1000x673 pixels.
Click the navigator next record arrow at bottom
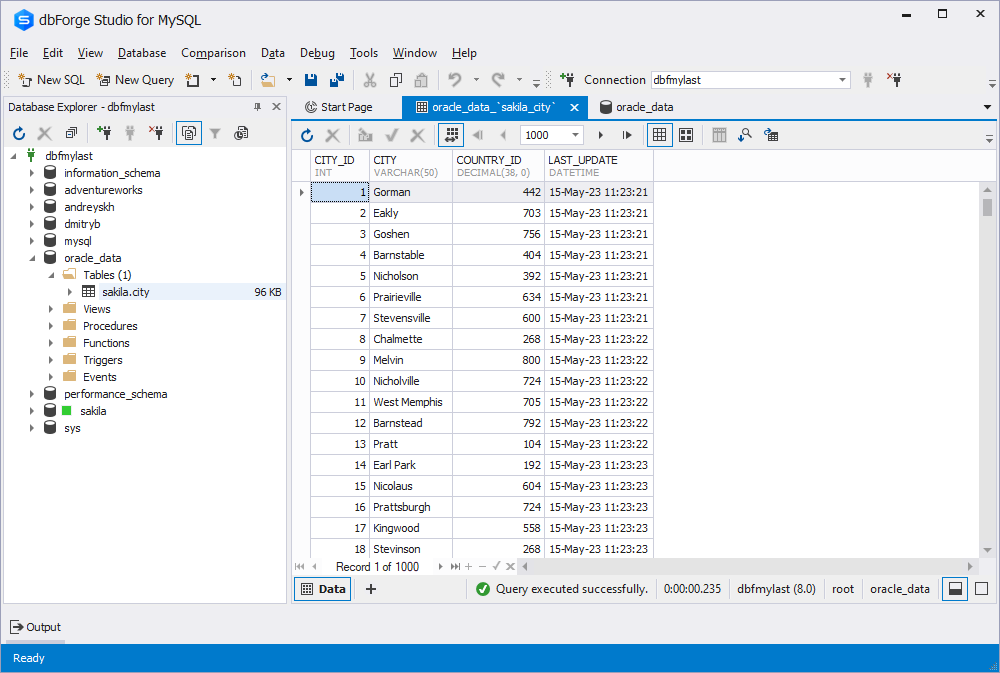(x=440, y=566)
